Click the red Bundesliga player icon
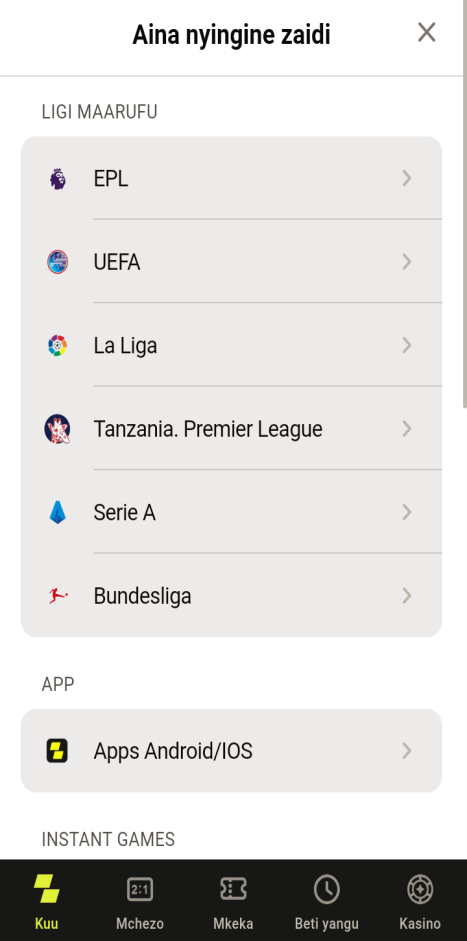467x941 pixels. 58,596
